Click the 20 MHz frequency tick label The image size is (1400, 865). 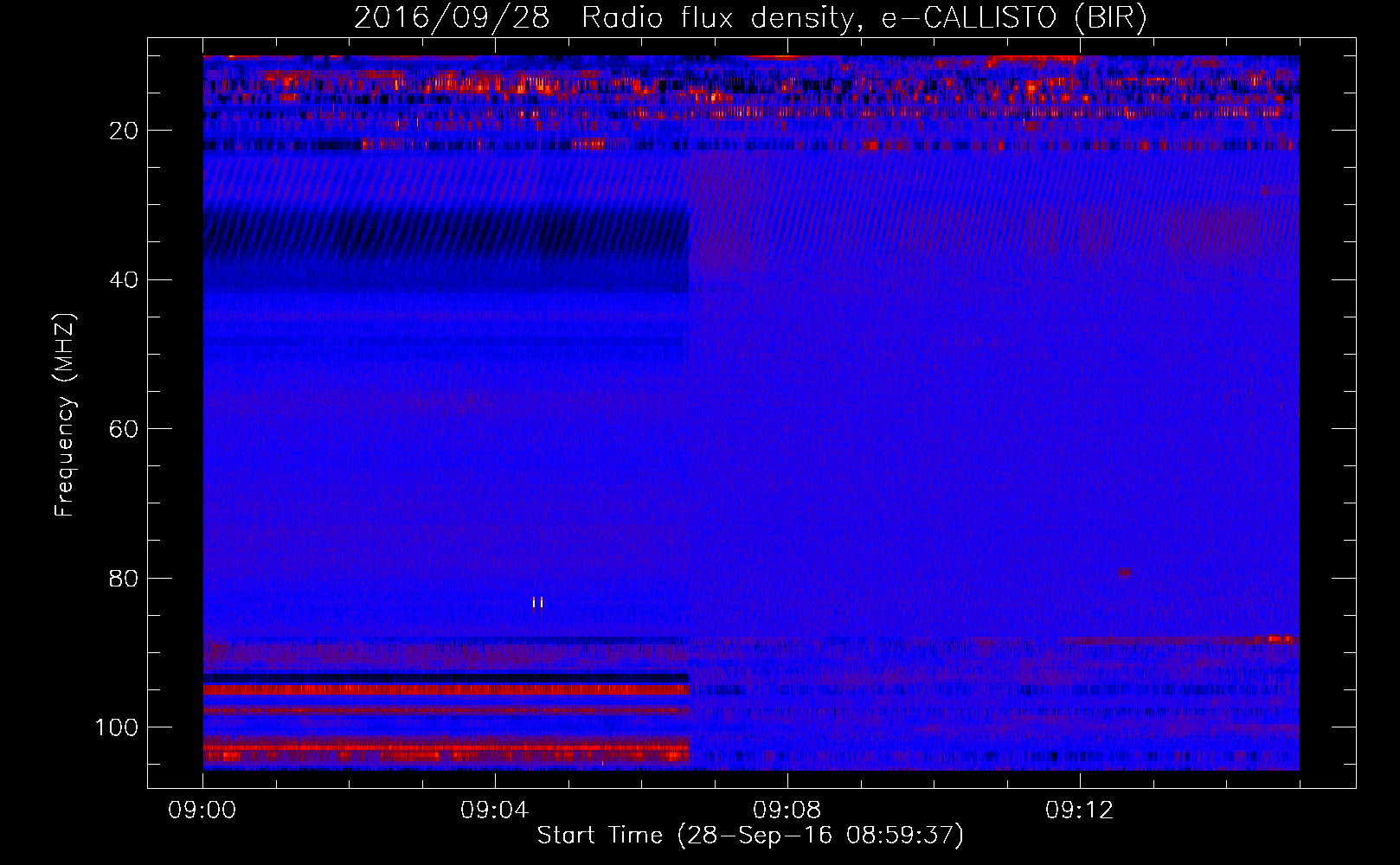[125, 131]
